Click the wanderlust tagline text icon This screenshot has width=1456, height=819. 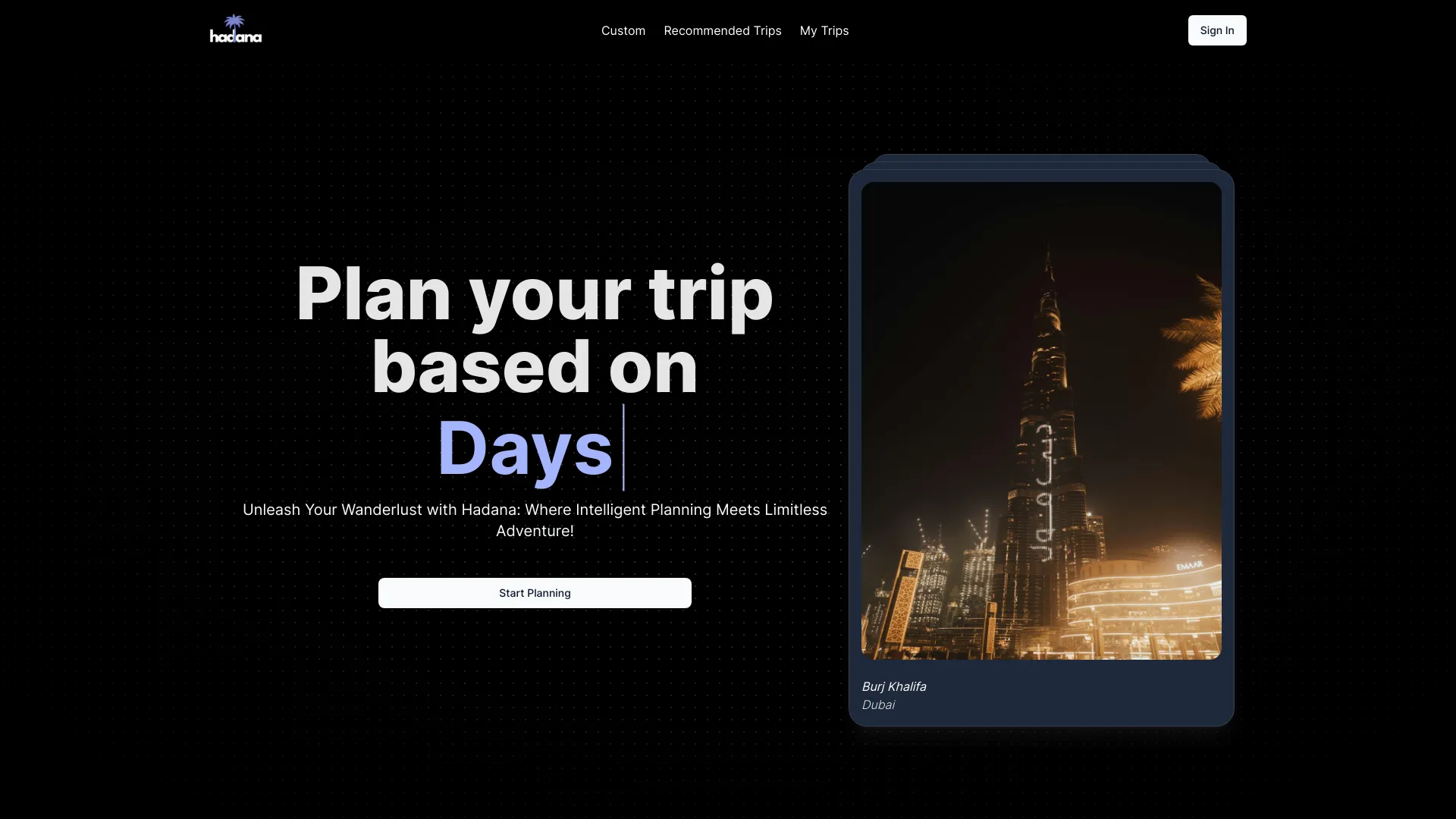(535, 520)
